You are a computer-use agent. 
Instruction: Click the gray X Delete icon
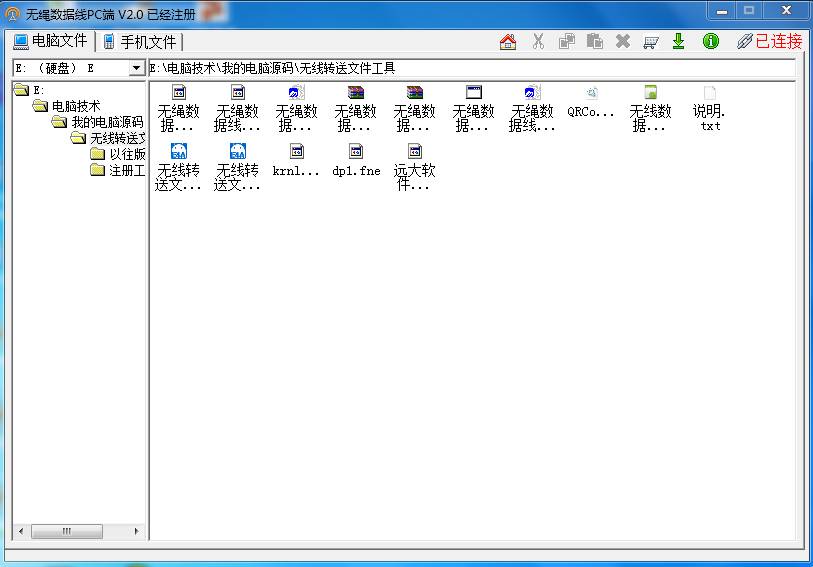pyautogui.click(x=623, y=41)
